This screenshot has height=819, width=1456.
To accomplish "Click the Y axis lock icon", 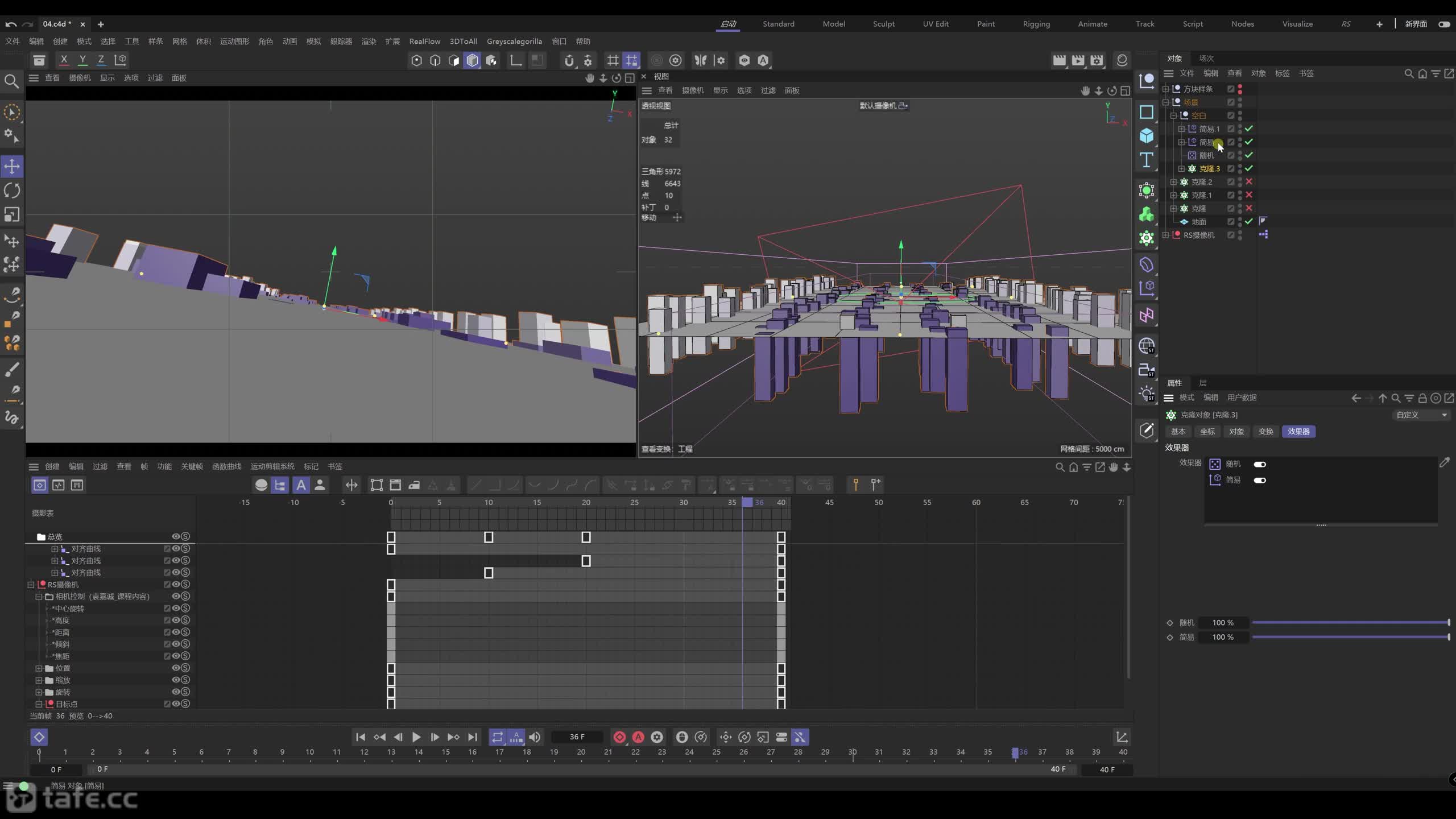I will 82,60.
